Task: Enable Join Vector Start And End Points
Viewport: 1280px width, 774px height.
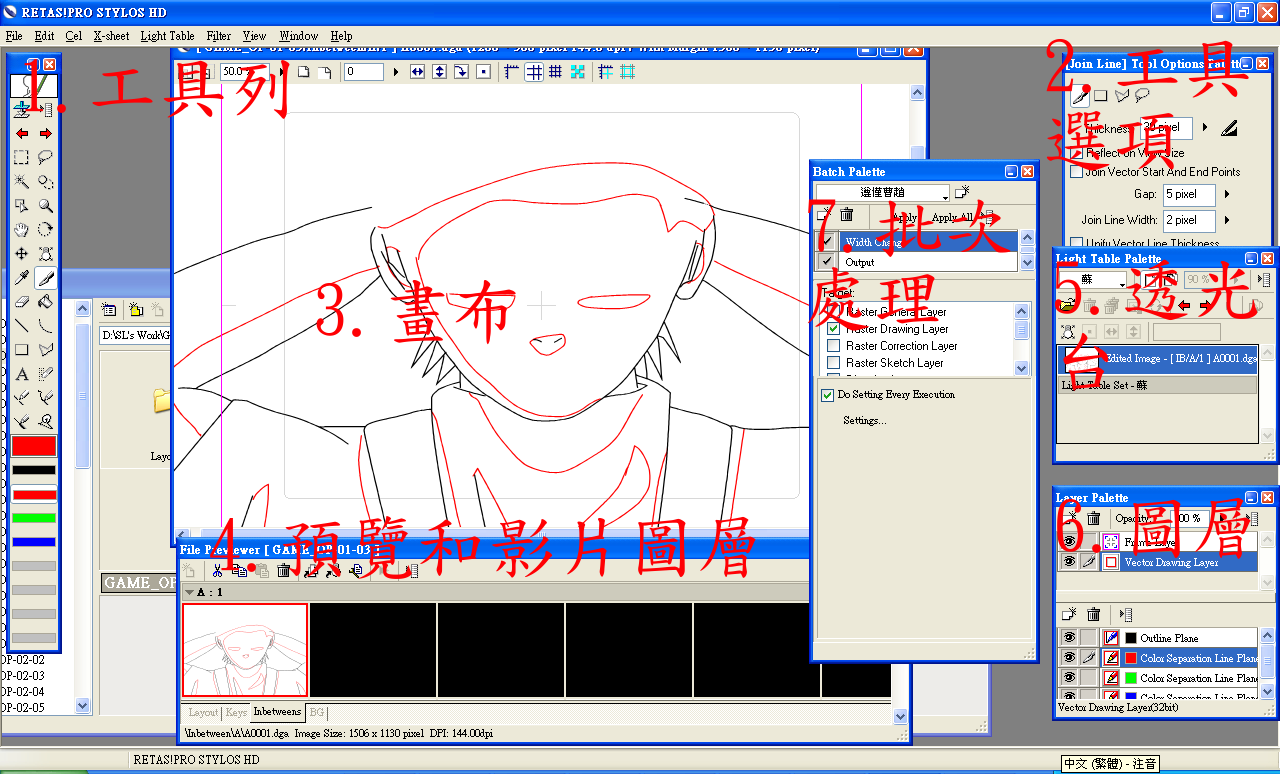Action: pos(1075,171)
